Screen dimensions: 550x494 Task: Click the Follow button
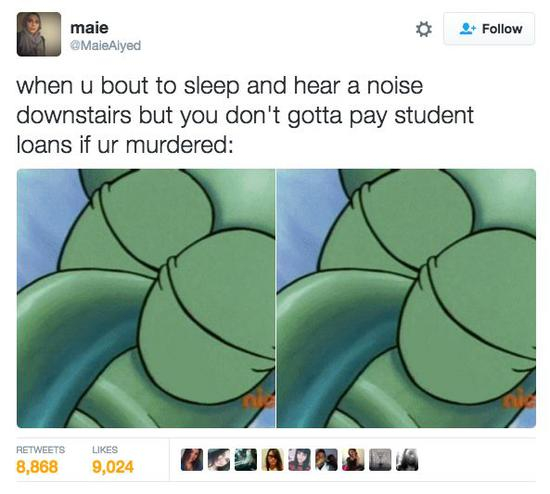[x=489, y=29]
